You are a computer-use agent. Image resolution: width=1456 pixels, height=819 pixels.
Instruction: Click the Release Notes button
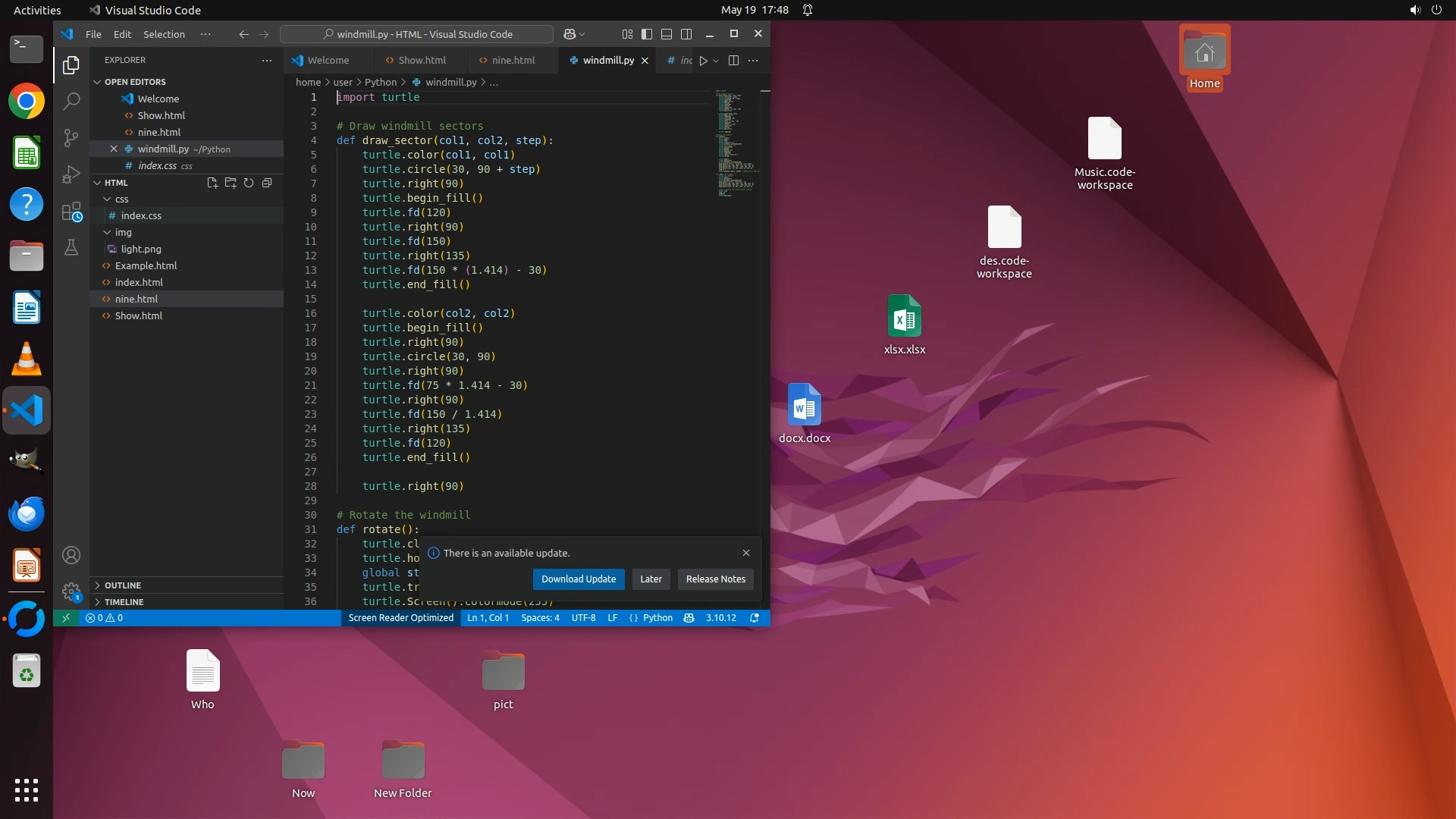(715, 579)
